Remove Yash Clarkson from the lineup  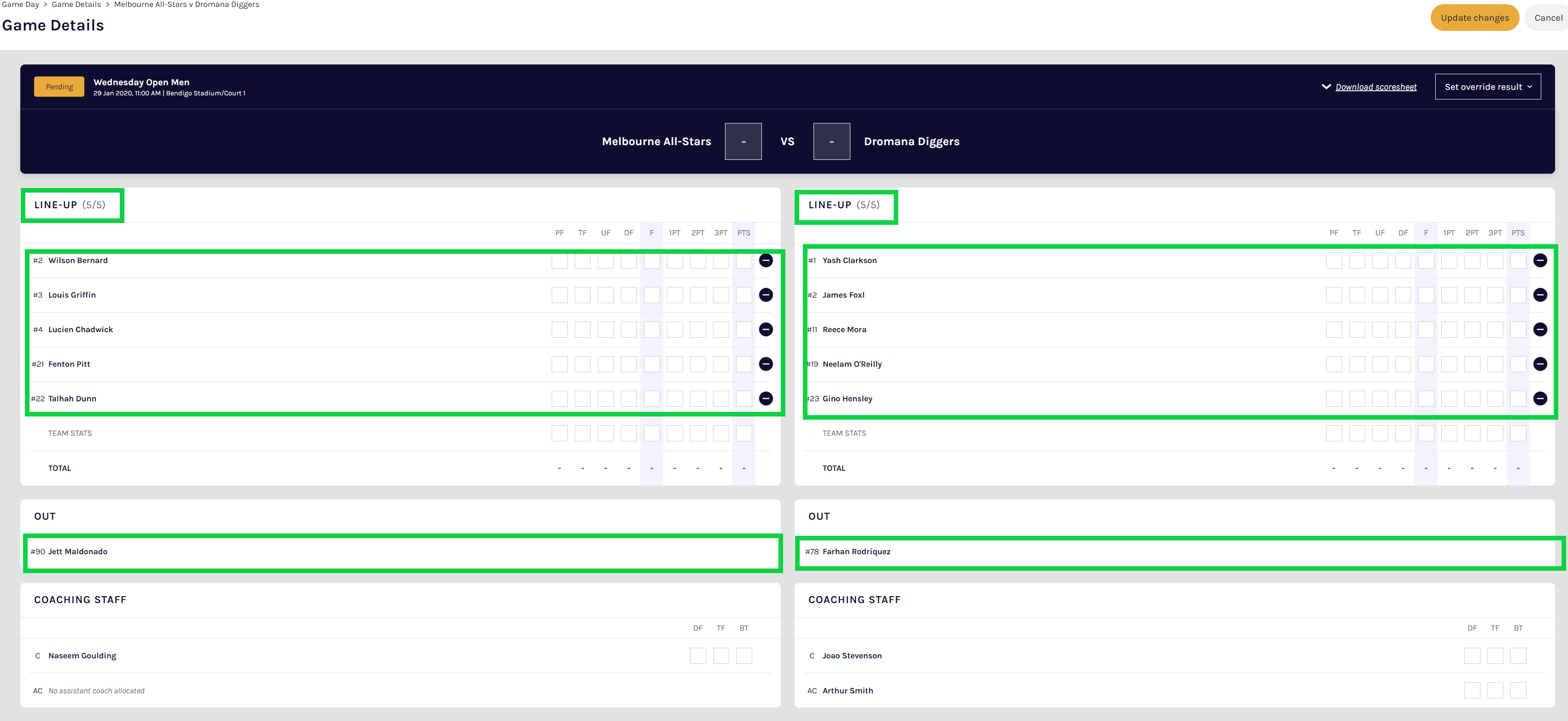(1541, 260)
